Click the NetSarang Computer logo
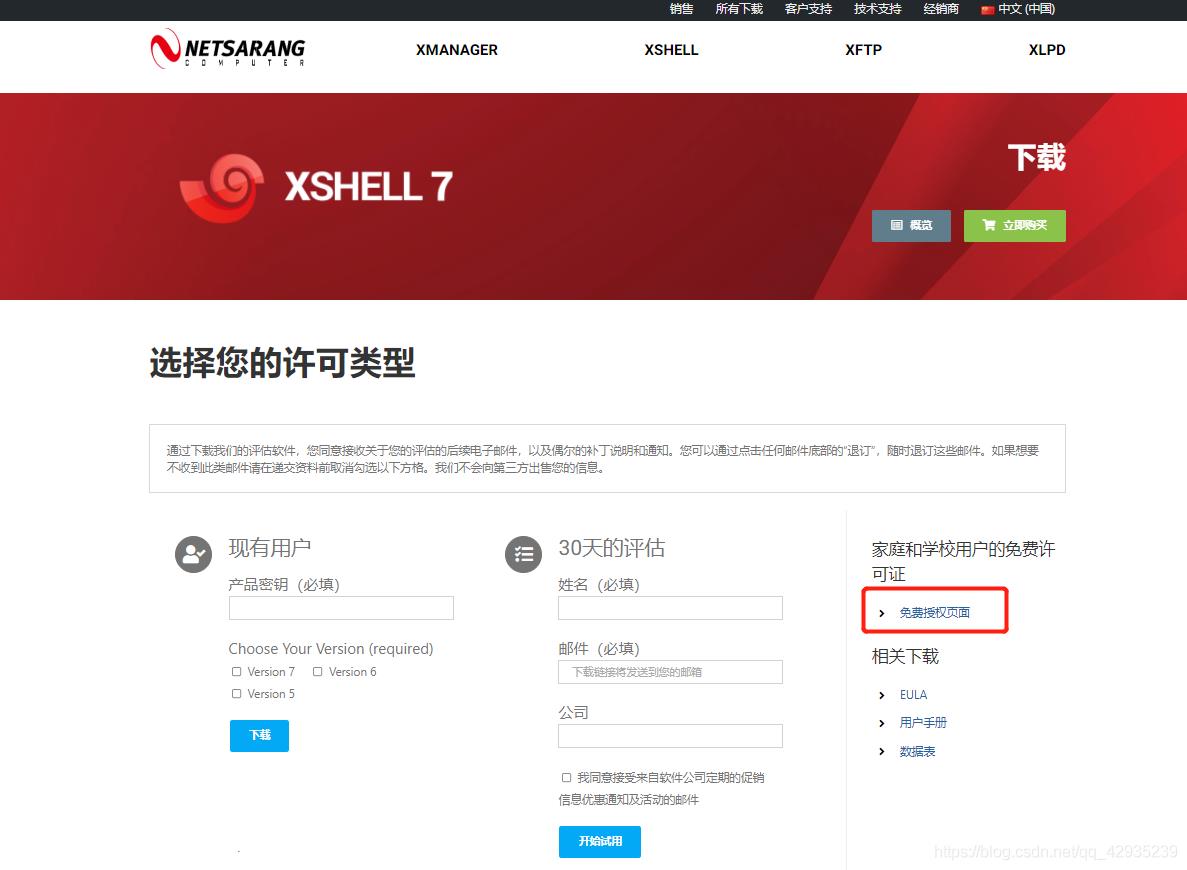The width and height of the screenshot is (1187, 870). 228,49
